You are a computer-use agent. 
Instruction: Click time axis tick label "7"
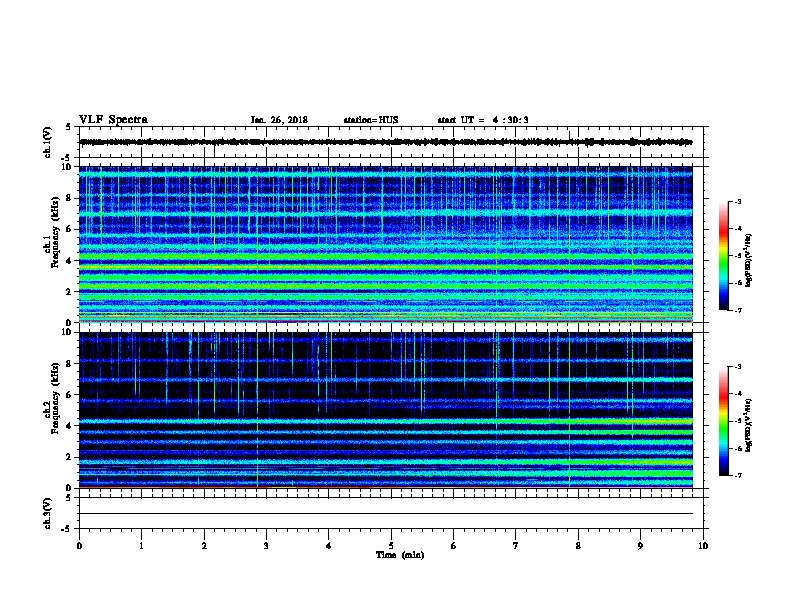click(x=516, y=546)
